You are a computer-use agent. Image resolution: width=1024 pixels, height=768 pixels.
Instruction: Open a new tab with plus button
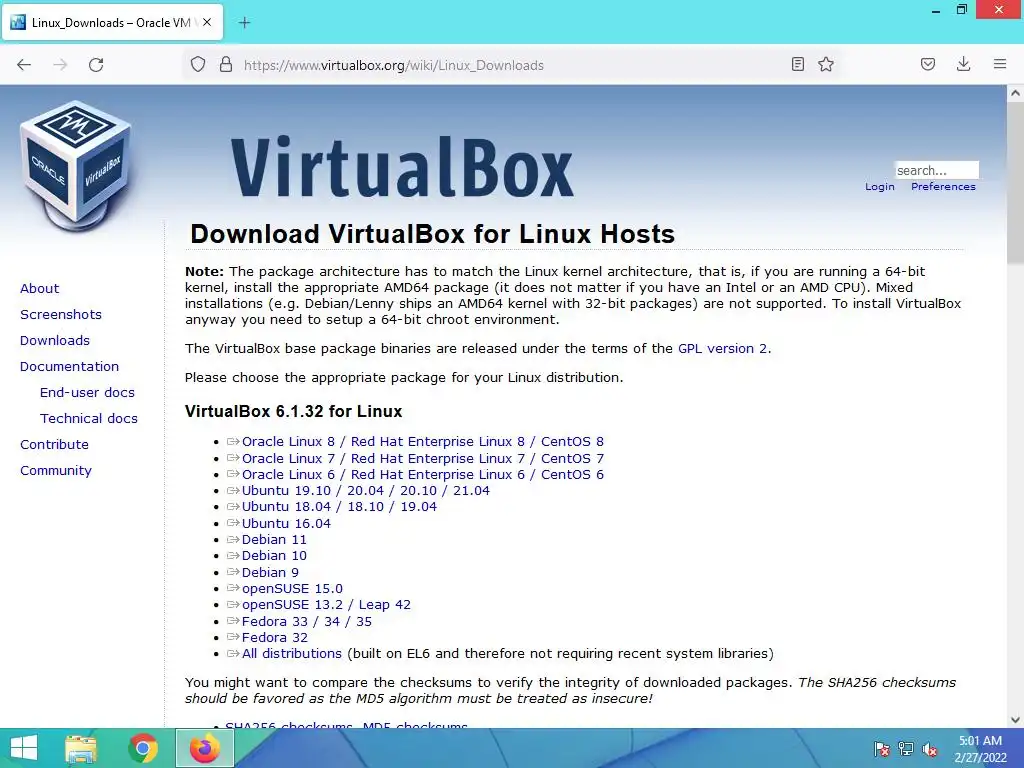244,23
